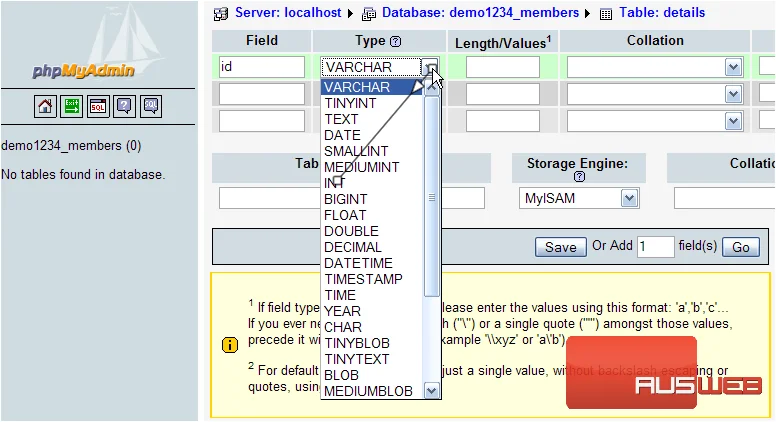This screenshot has height=422, width=776.
Task: Select BIGINT from the type list
Action: 372,199
